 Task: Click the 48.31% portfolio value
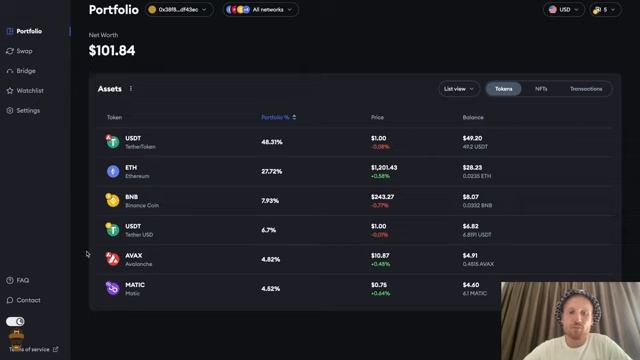pyautogui.click(x=271, y=142)
